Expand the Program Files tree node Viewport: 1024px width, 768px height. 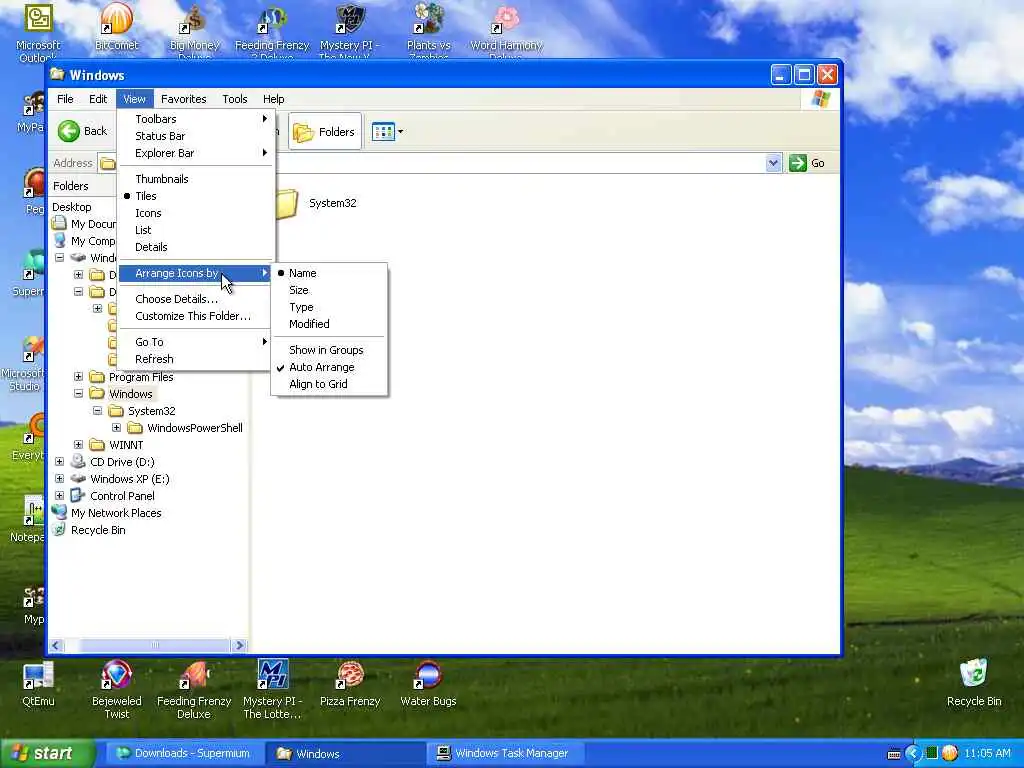(x=78, y=377)
